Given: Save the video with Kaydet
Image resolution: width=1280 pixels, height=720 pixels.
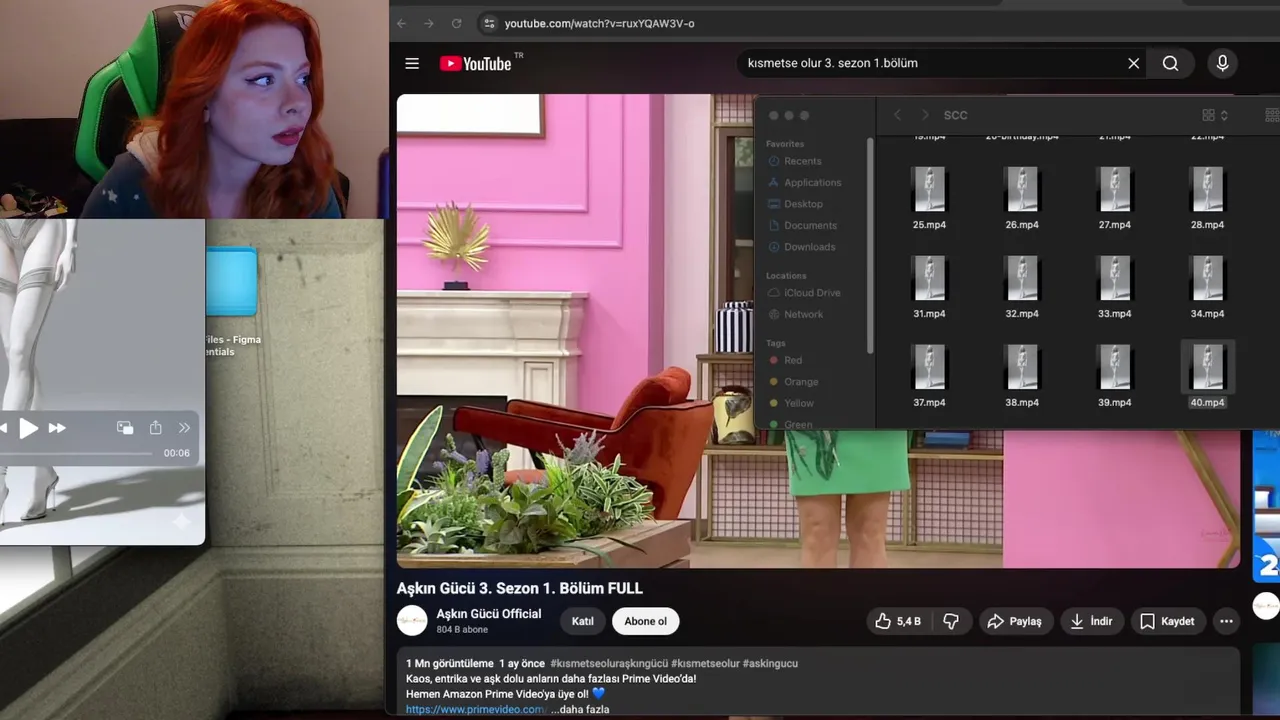Looking at the screenshot, I should [1167, 621].
